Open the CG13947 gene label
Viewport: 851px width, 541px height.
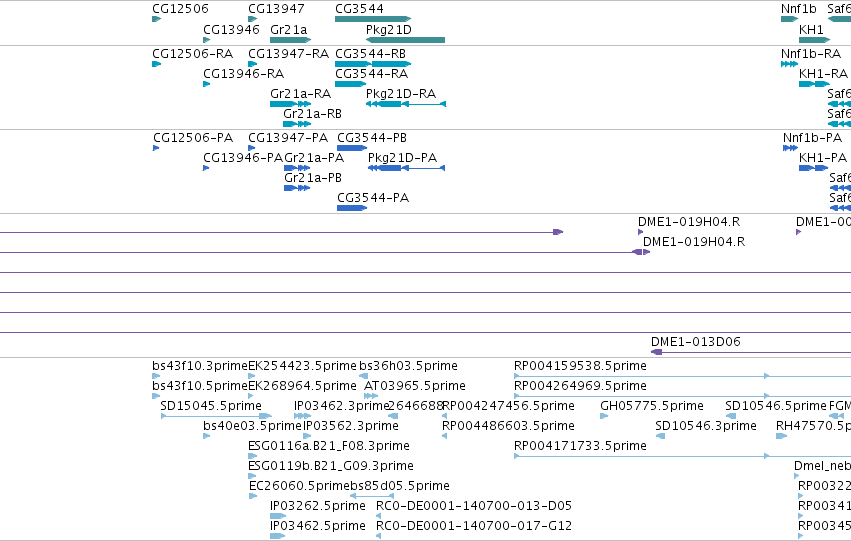coord(276,9)
